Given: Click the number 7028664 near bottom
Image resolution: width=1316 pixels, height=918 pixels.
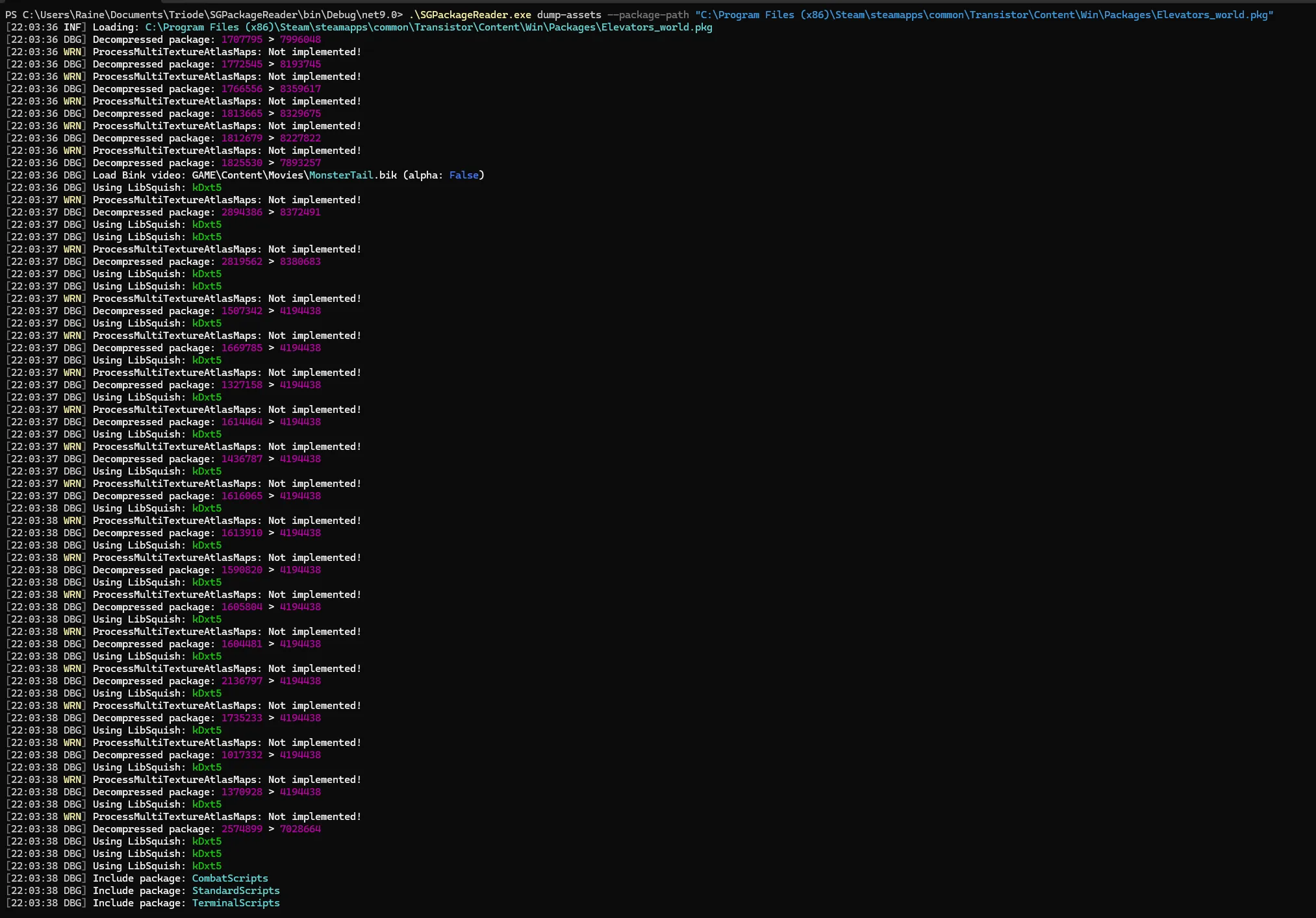Looking at the screenshot, I should [x=300, y=829].
